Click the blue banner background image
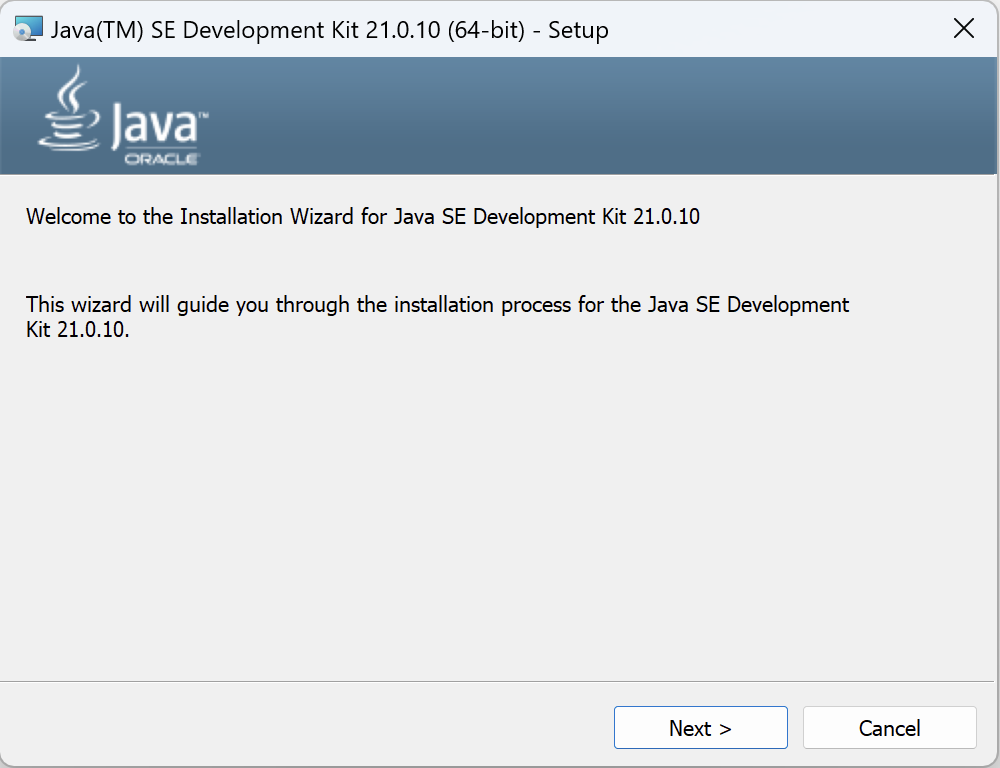Viewport: 1000px width, 768px height. (600, 115)
